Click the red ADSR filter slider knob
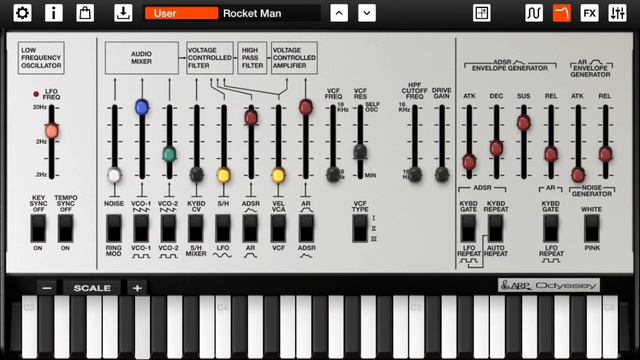The height and width of the screenshot is (360, 640). click(x=251, y=117)
